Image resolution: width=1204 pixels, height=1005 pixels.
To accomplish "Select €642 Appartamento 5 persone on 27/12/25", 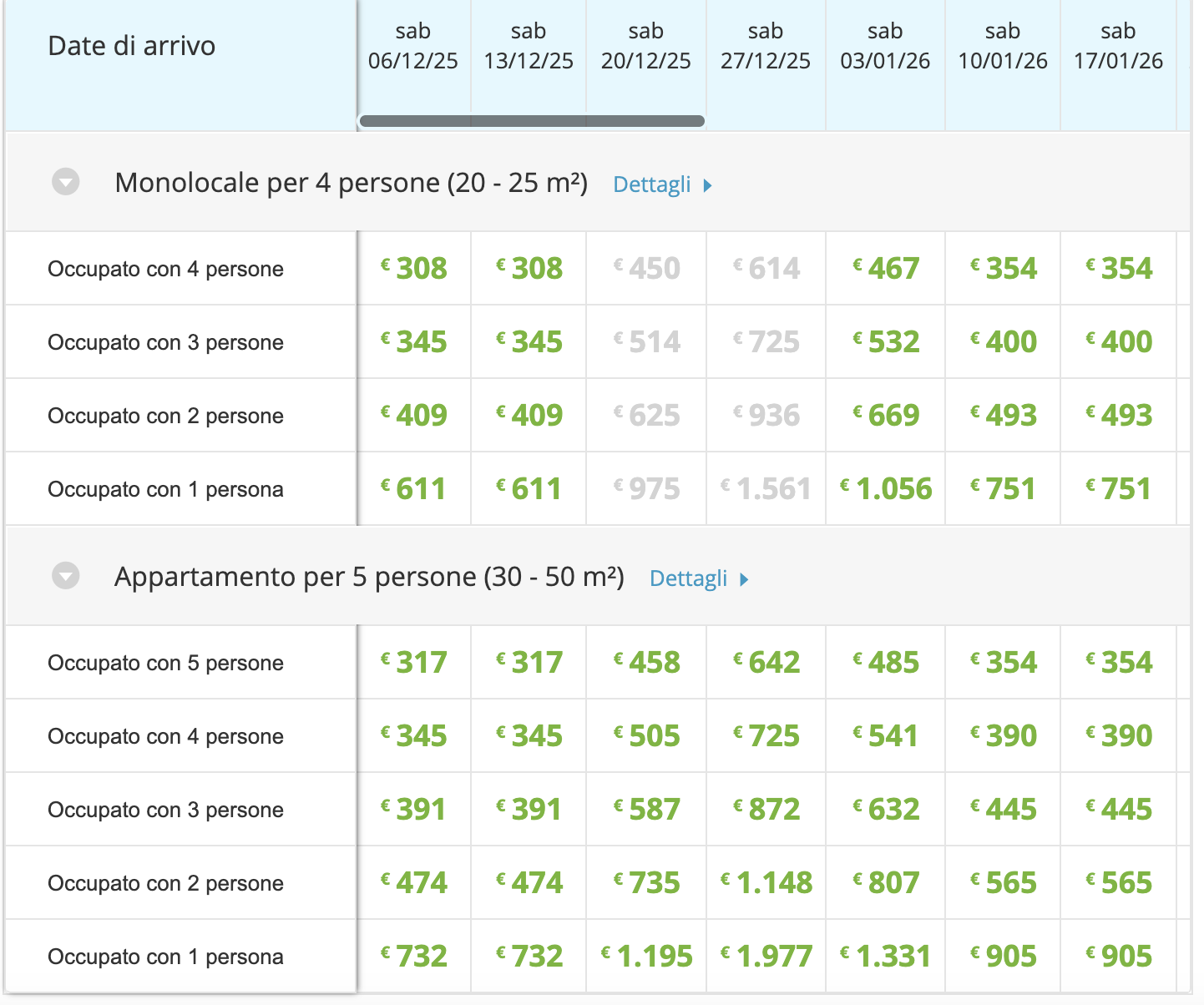I will (766, 663).
